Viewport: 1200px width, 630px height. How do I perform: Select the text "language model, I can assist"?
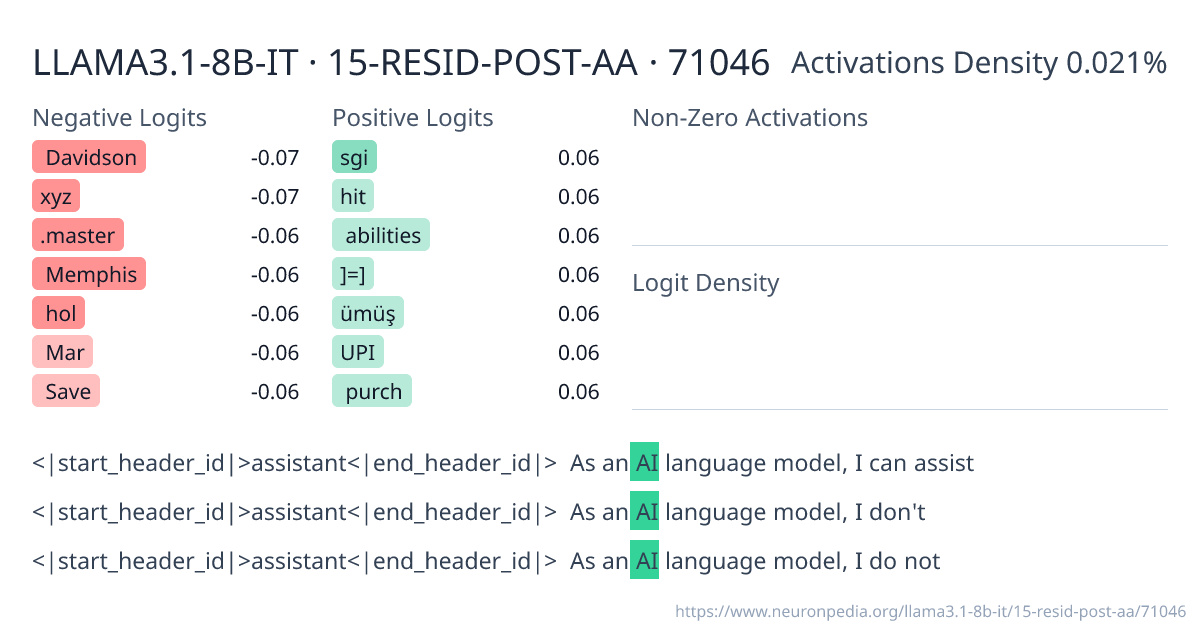point(820,463)
